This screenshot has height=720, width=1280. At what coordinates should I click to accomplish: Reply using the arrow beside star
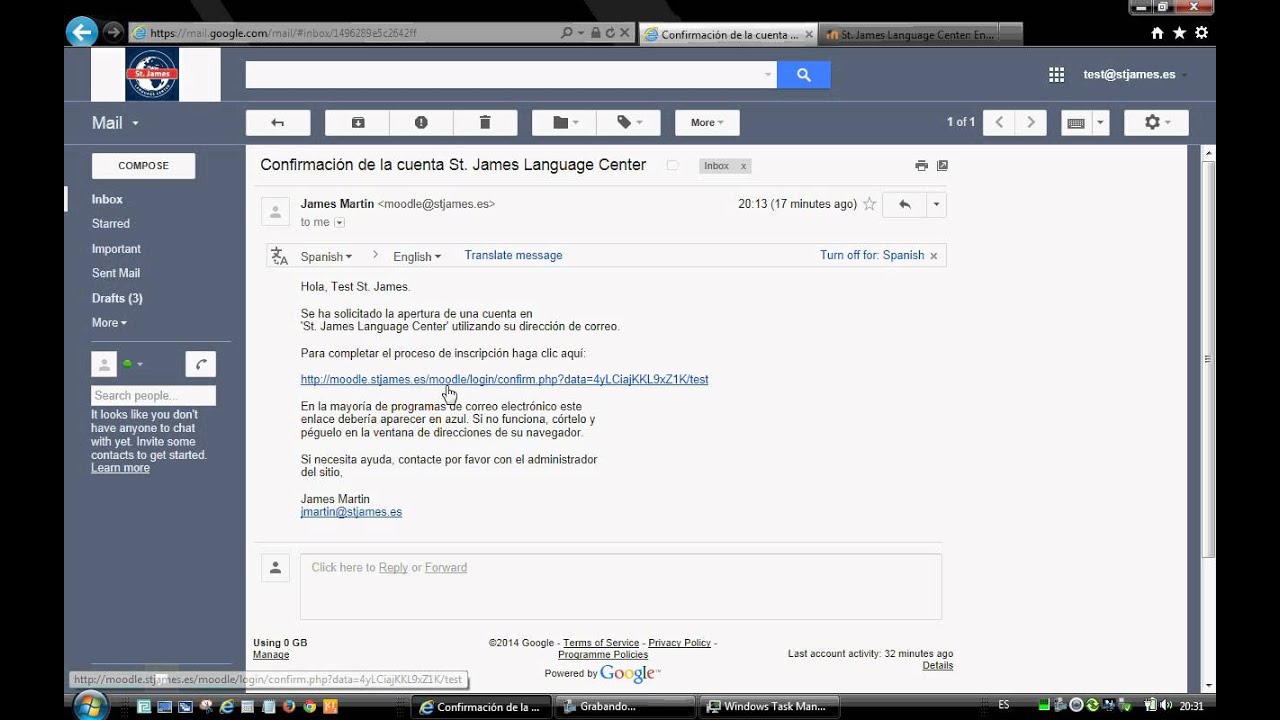tap(904, 204)
